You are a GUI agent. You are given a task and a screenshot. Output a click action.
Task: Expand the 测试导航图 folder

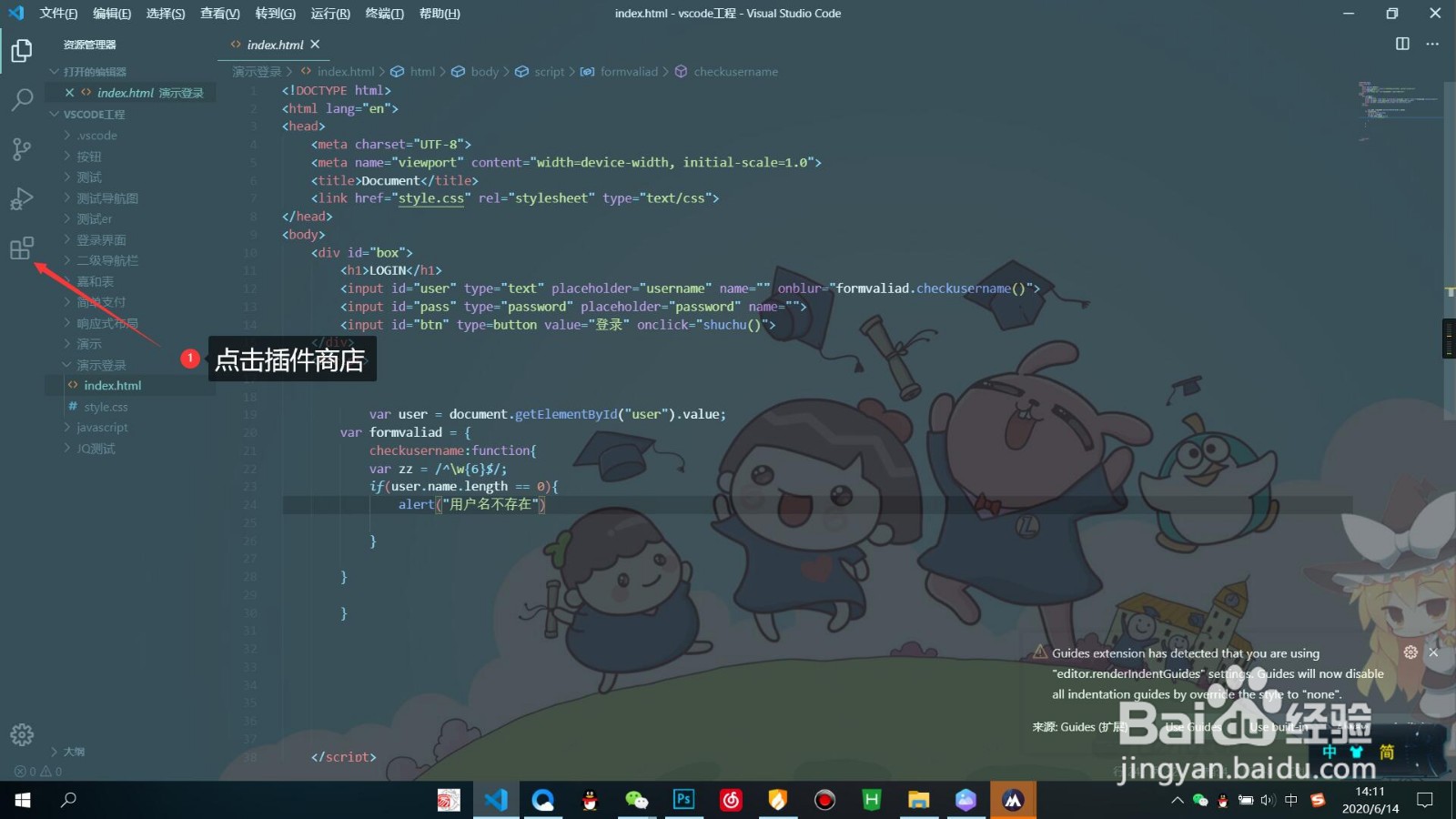click(x=130, y=198)
